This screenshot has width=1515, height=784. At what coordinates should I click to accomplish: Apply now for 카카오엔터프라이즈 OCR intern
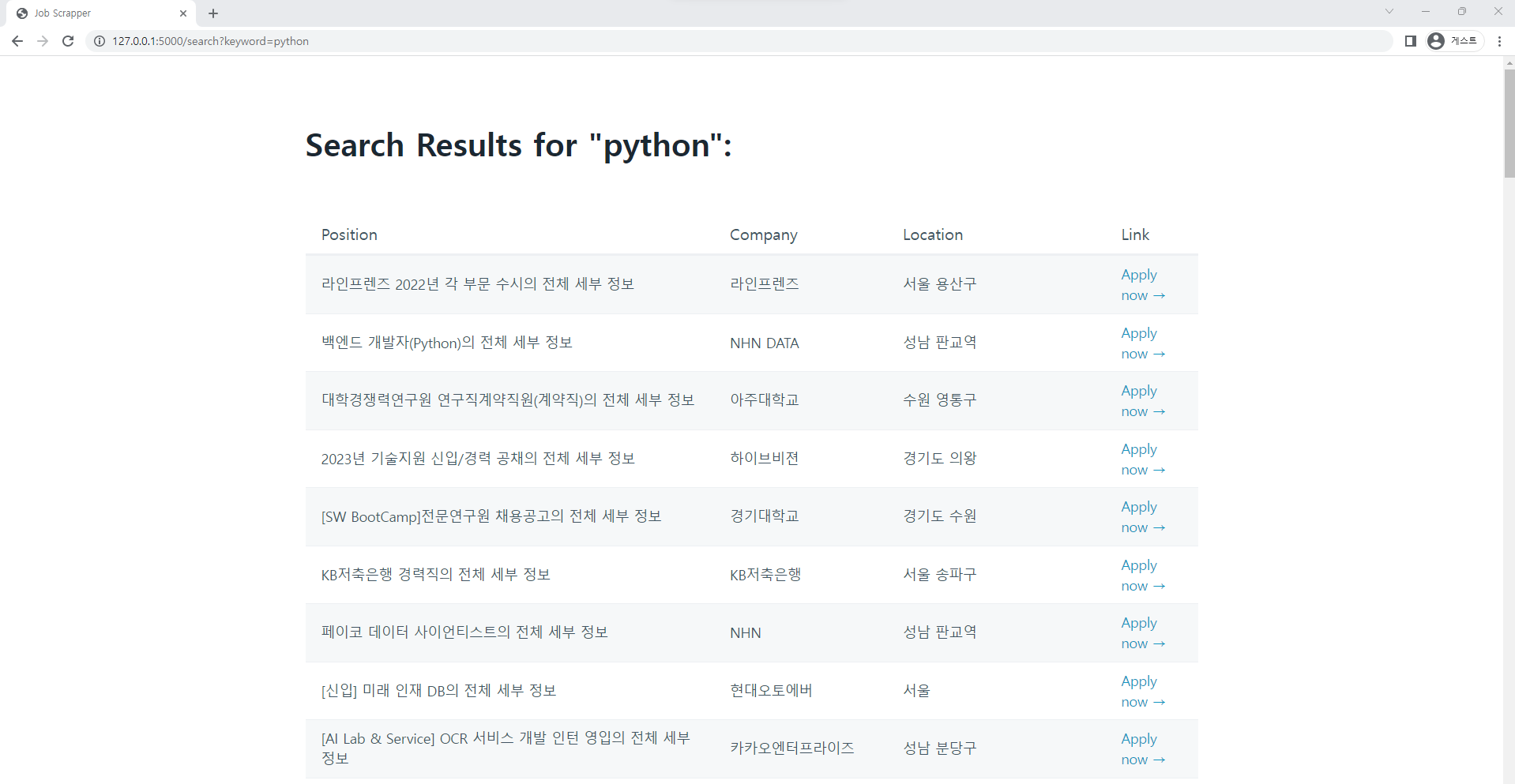[x=1143, y=749]
